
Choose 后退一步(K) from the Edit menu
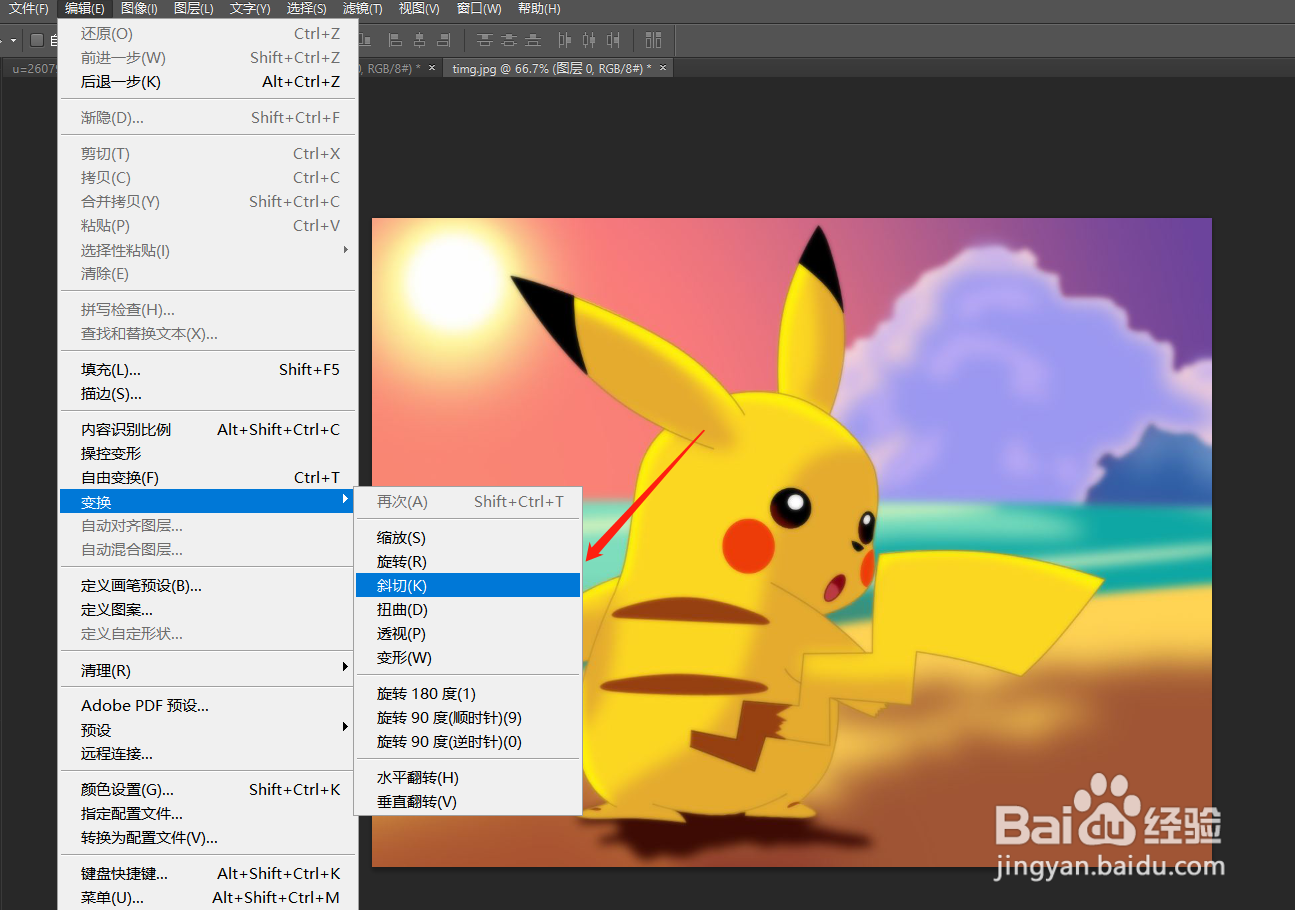[207, 82]
